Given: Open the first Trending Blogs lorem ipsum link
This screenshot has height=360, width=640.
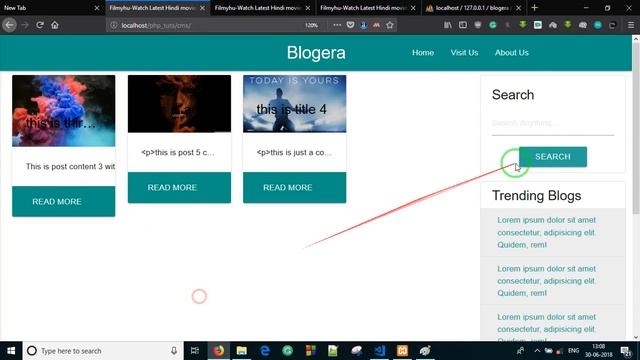Looking at the screenshot, I should tap(547, 232).
